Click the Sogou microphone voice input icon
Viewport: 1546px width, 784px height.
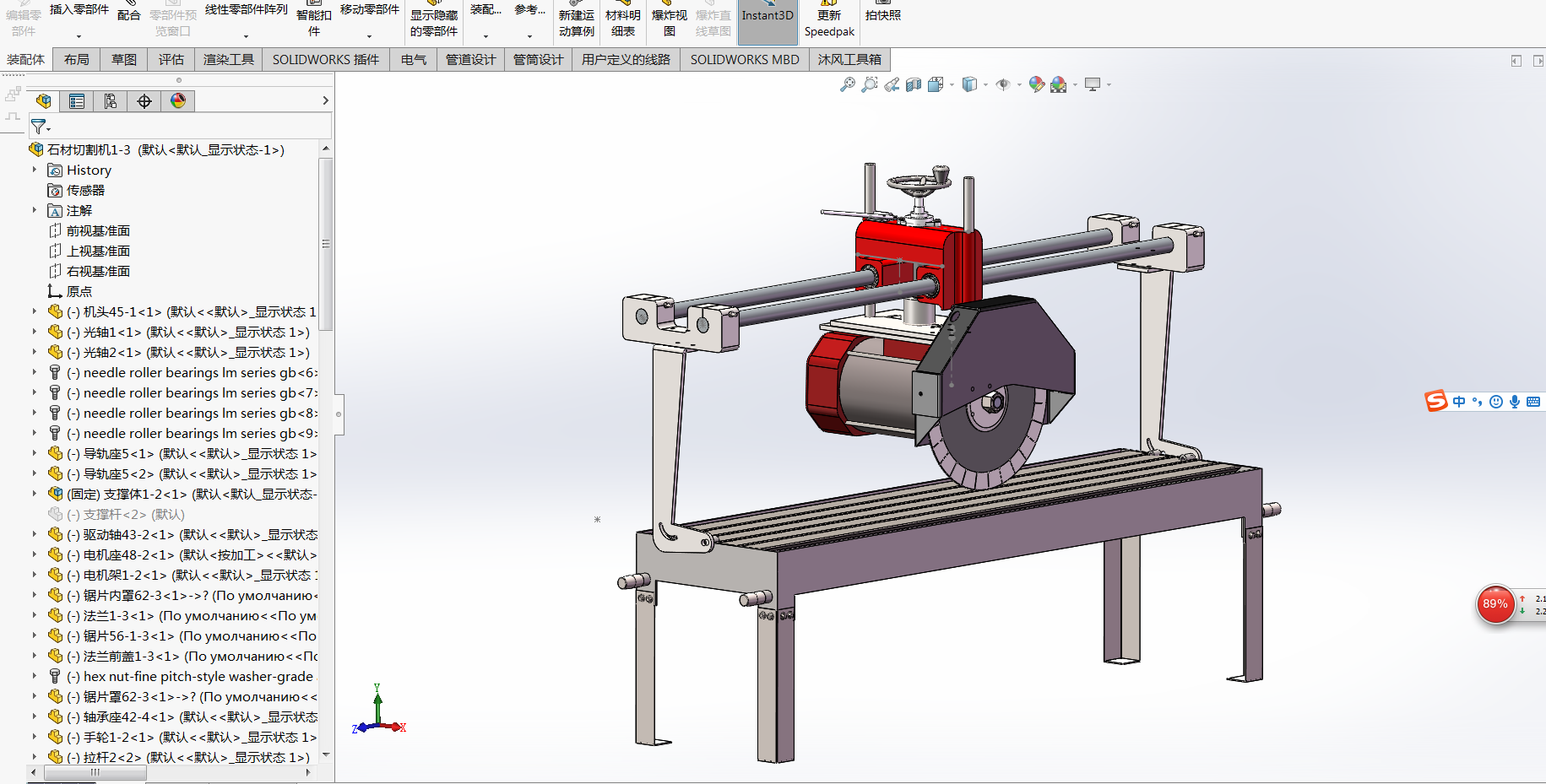(x=1515, y=402)
